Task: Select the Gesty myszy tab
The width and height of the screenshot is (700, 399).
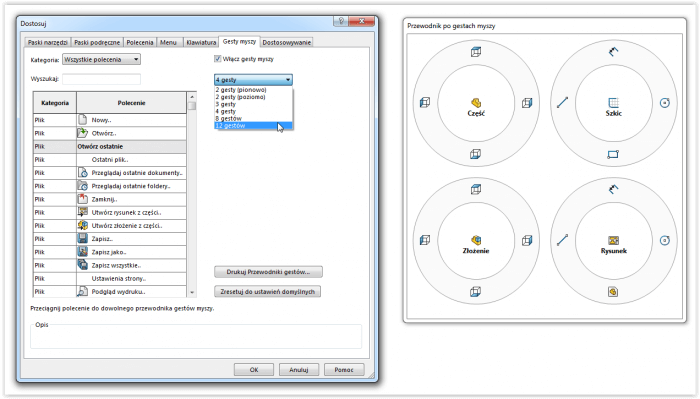Action: [239, 42]
